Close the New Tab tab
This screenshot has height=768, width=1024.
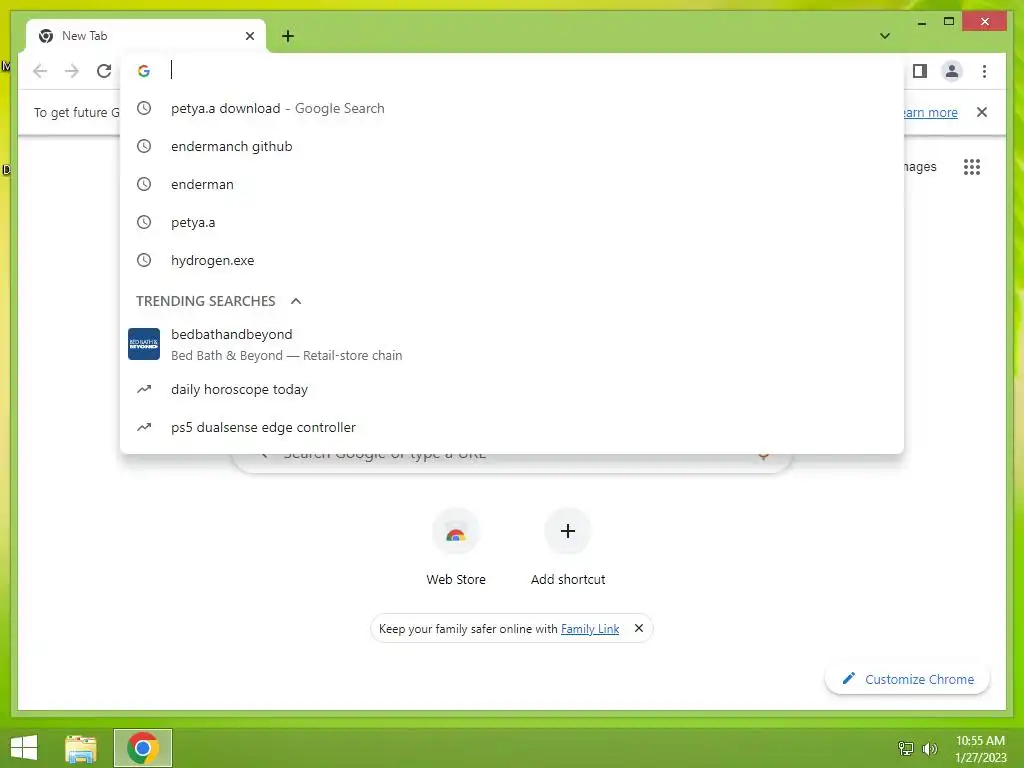(249, 36)
